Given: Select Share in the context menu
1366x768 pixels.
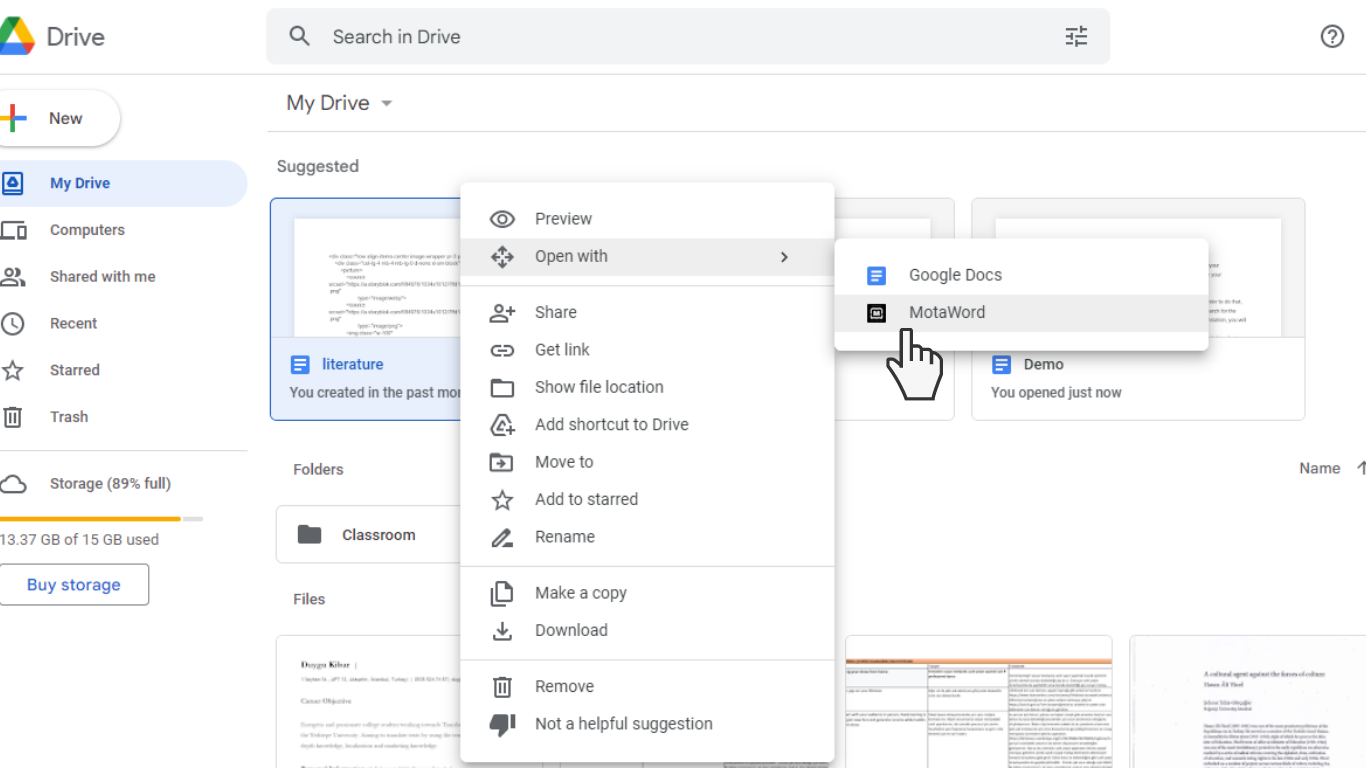Looking at the screenshot, I should [x=647, y=313].
